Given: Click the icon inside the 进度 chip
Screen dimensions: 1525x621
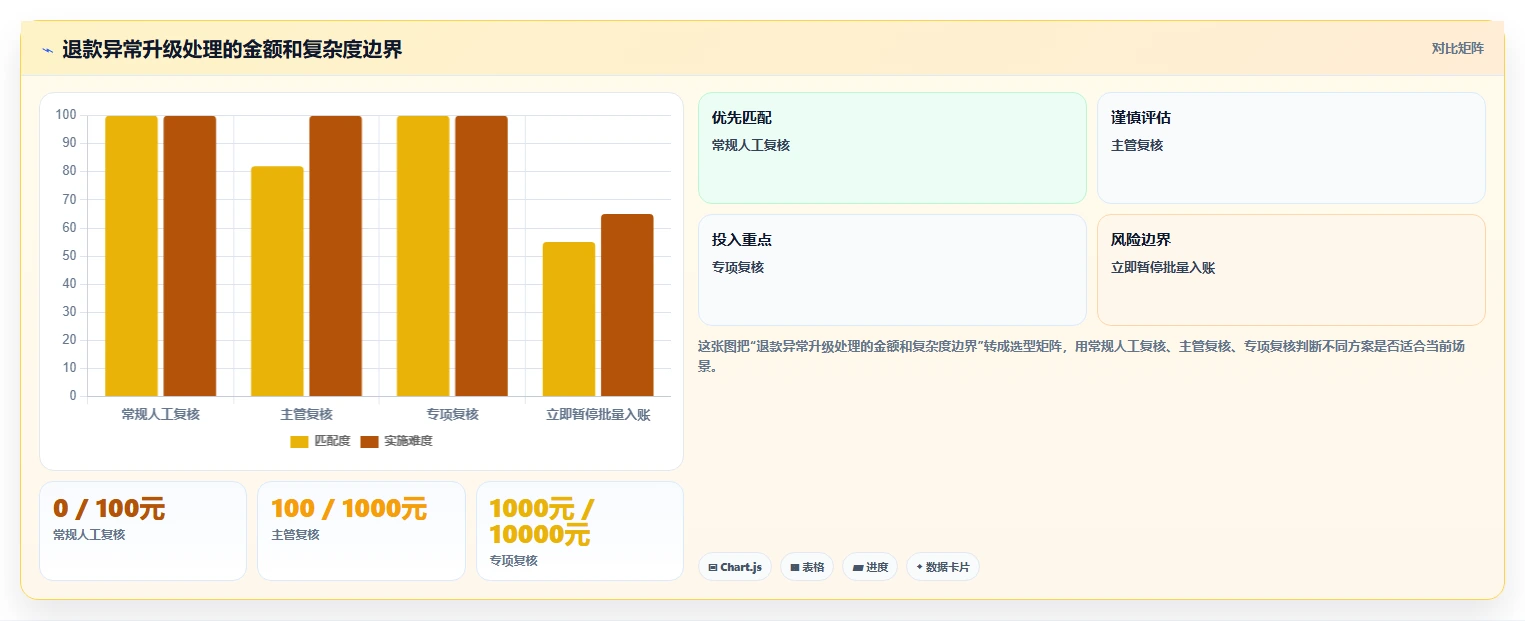Looking at the screenshot, I should coord(857,567).
